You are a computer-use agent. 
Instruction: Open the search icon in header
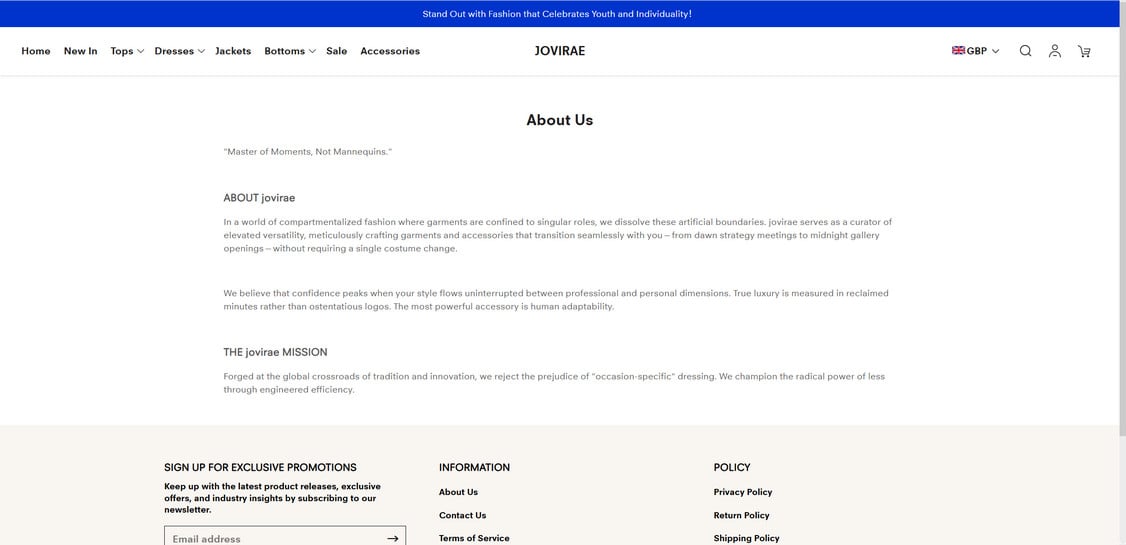tap(1025, 51)
